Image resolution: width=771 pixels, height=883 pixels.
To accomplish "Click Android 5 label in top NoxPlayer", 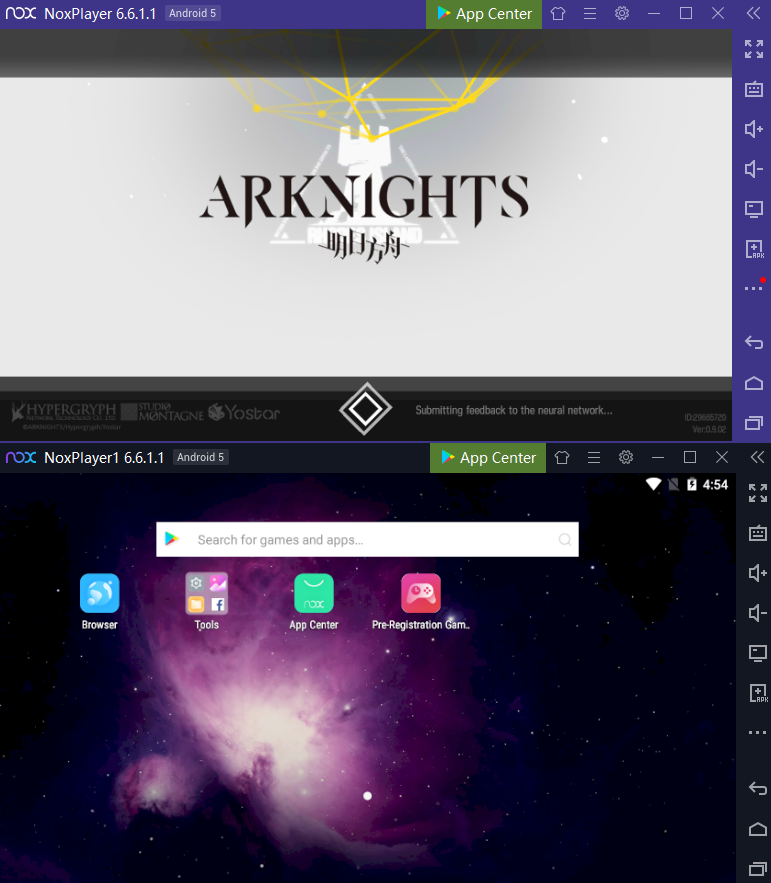I will point(193,13).
